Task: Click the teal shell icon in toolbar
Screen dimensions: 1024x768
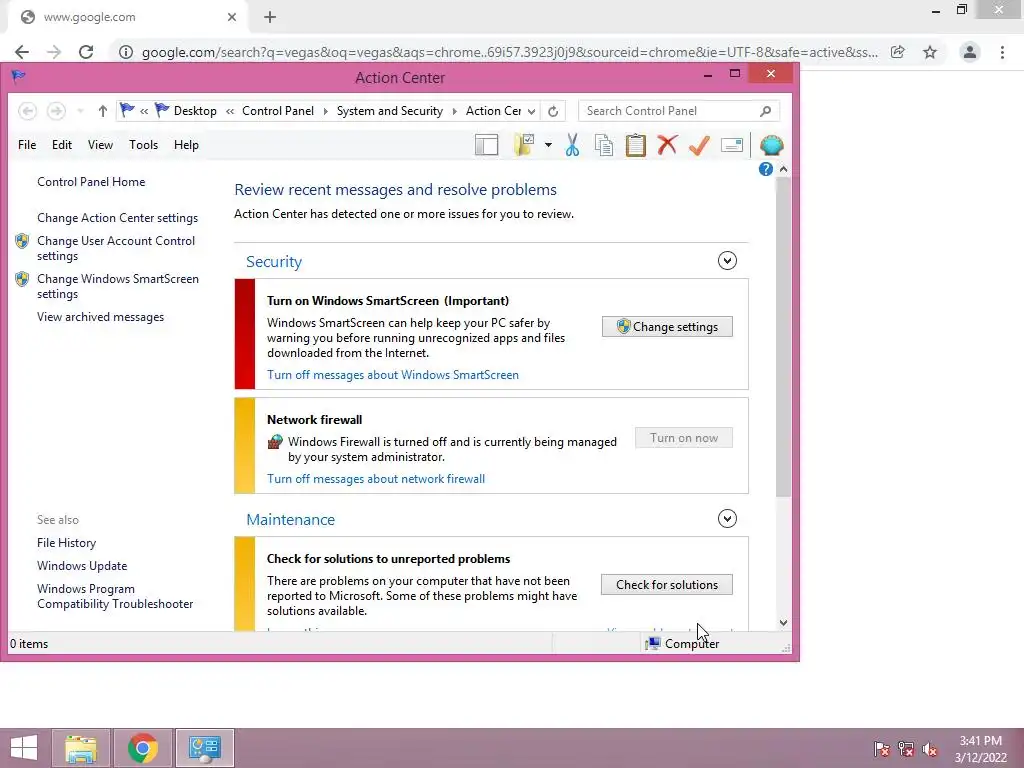Action: (771, 145)
